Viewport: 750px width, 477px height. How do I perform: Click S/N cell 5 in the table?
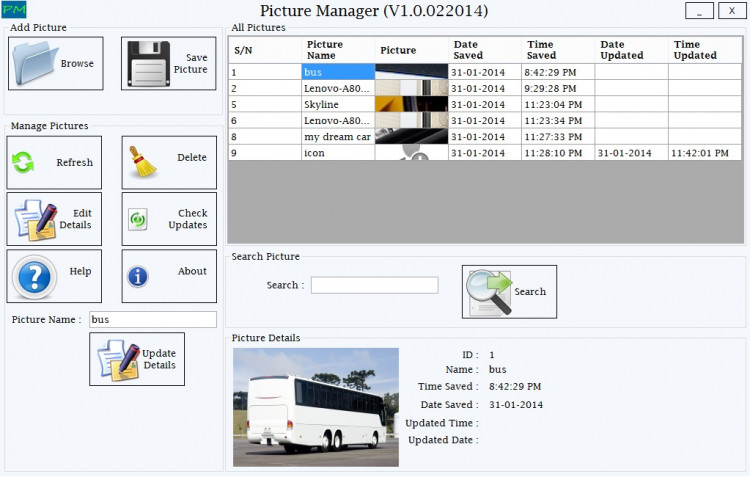pos(265,104)
